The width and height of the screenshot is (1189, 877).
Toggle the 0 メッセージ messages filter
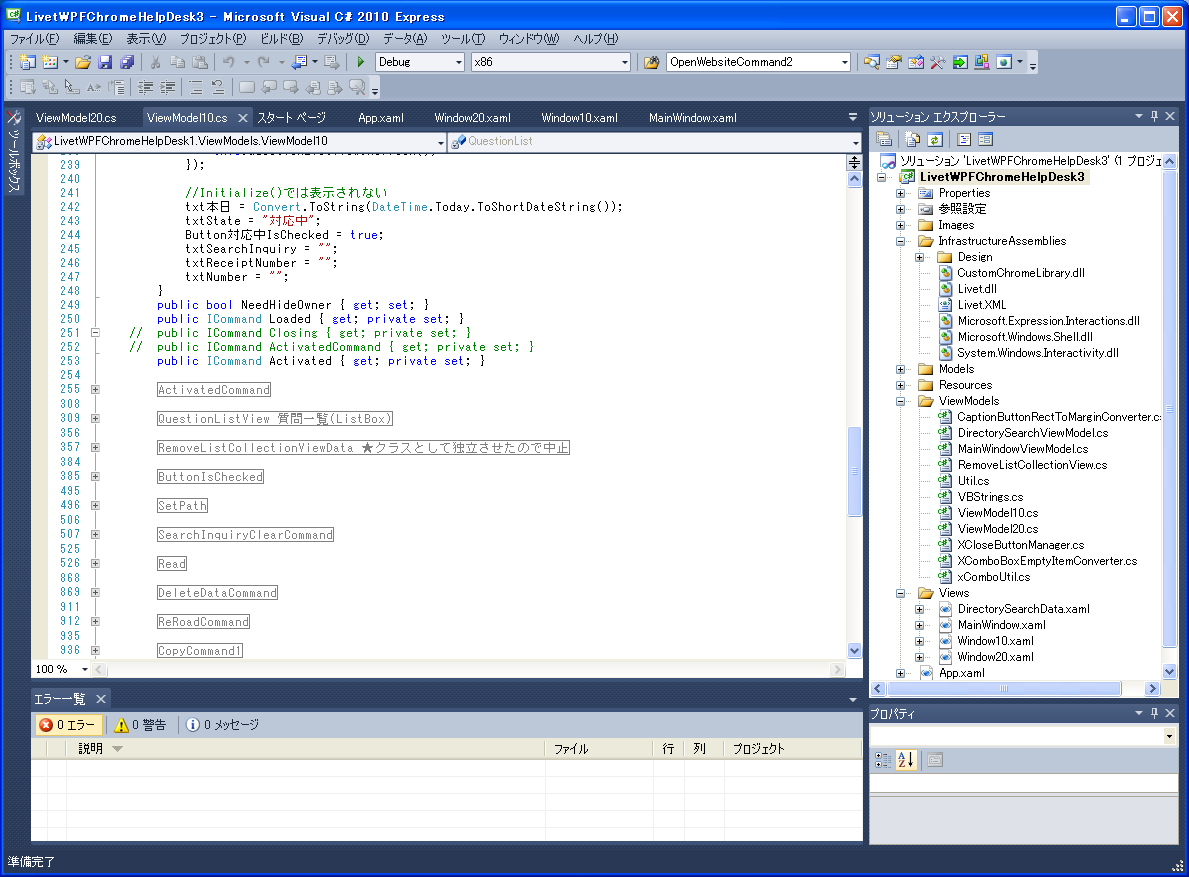point(223,725)
